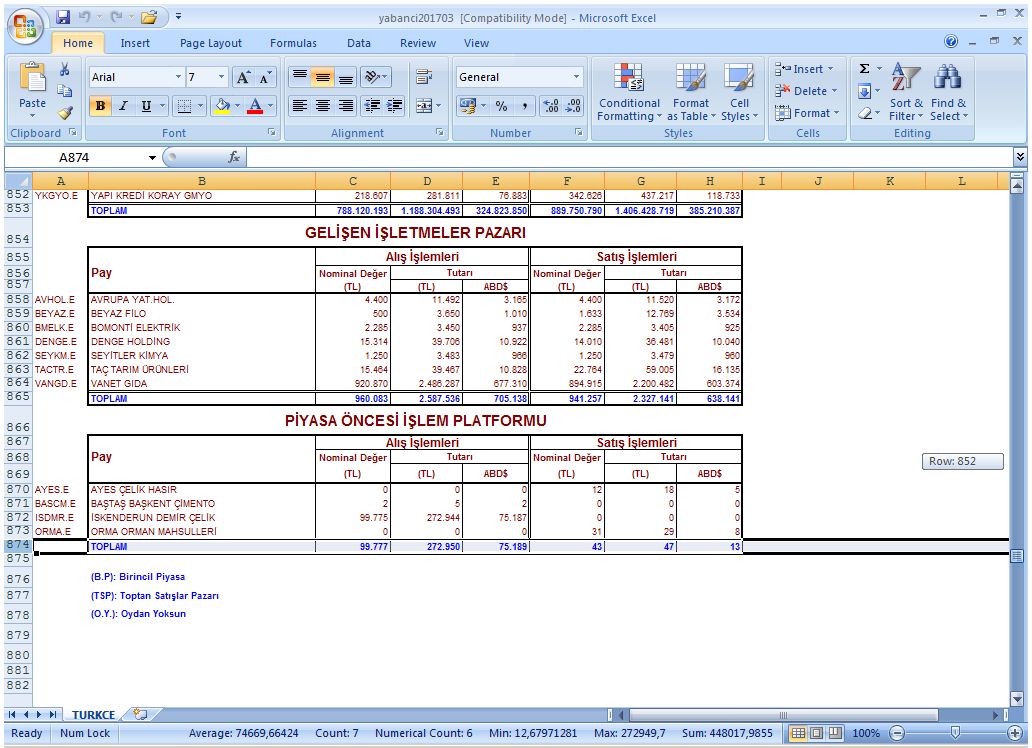Open Conditional Formatting menu
This screenshot has width=1032, height=748.
pyautogui.click(x=629, y=92)
